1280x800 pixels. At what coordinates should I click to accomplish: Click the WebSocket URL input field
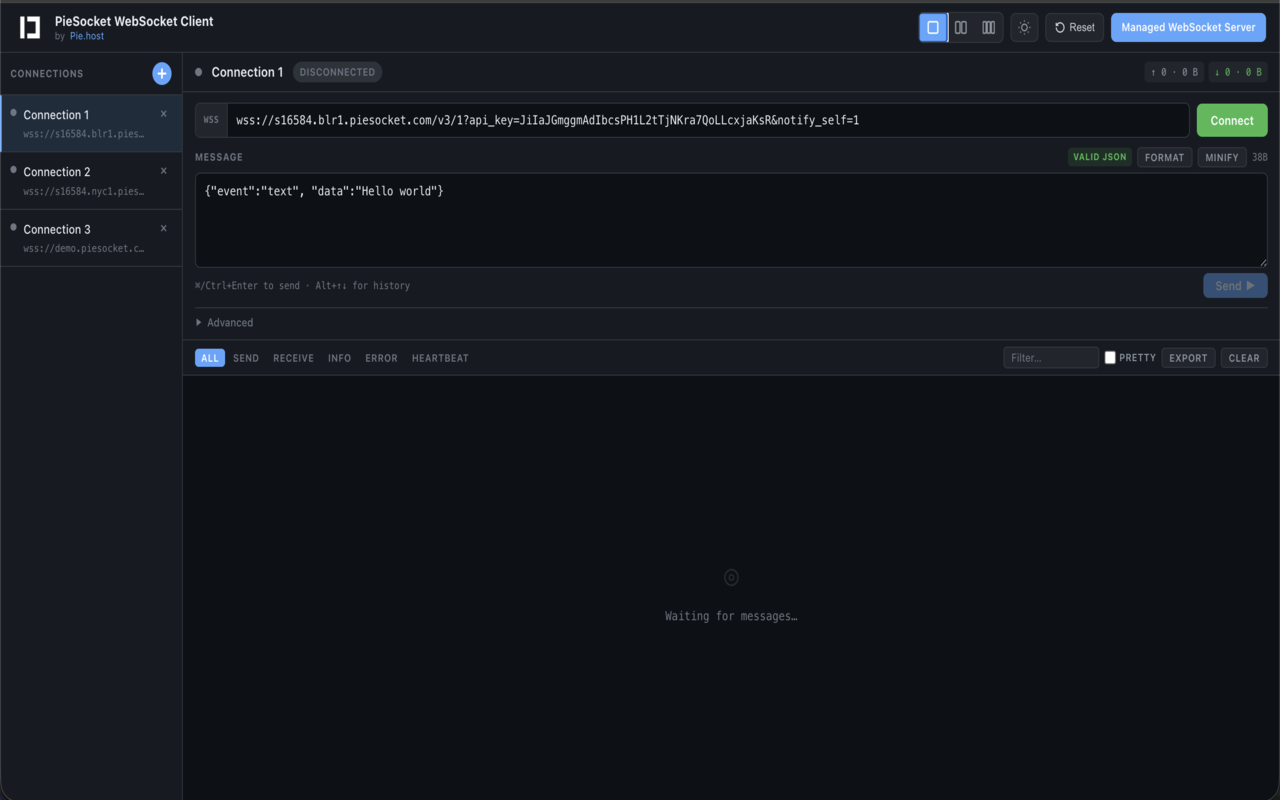click(x=708, y=120)
